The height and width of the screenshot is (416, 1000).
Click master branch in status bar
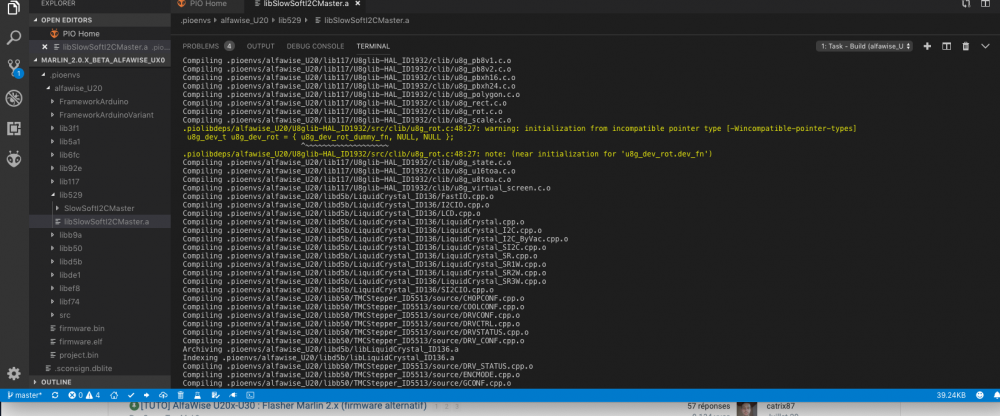coord(24,396)
